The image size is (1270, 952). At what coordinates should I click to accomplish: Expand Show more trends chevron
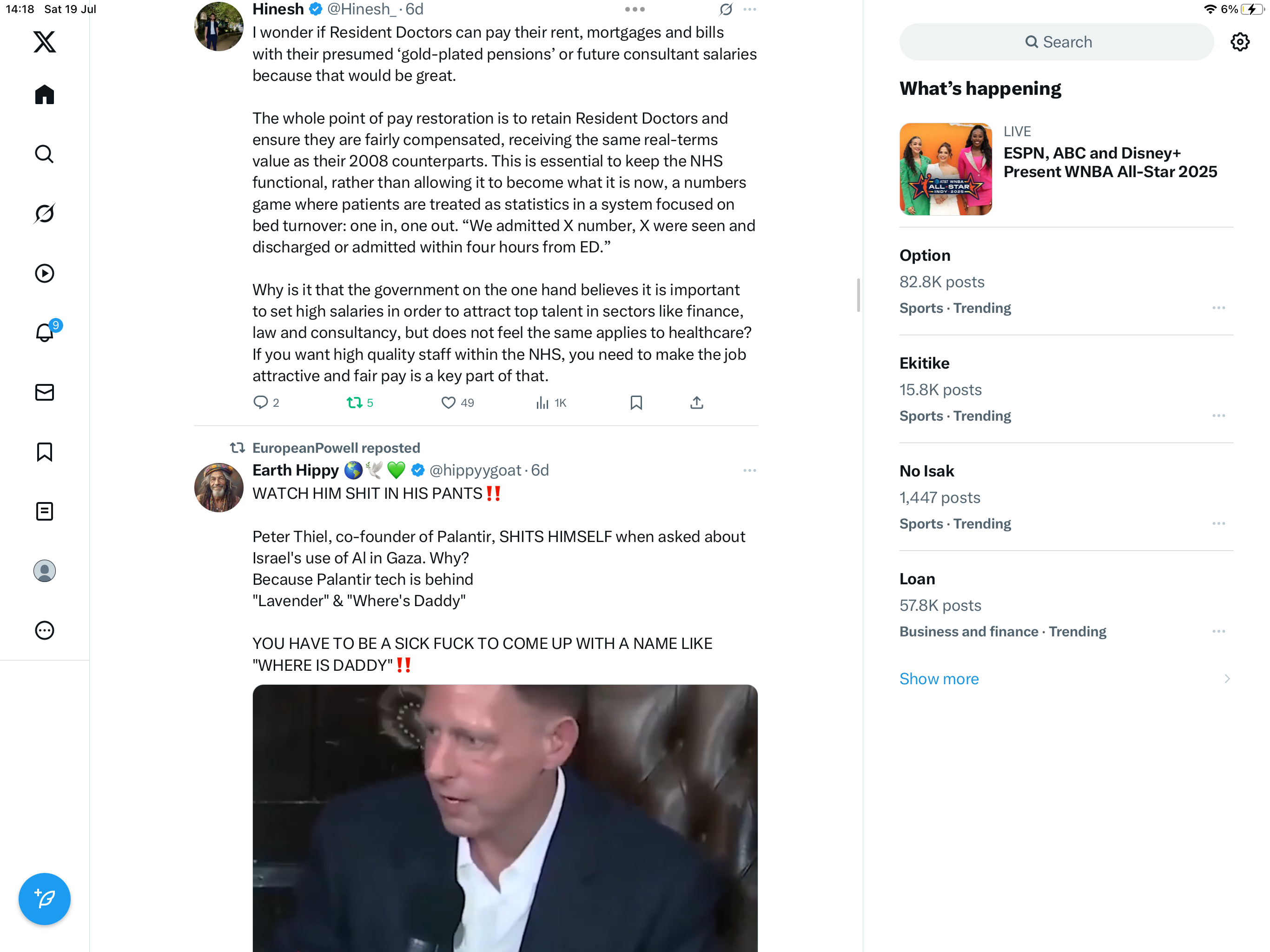tap(1226, 679)
